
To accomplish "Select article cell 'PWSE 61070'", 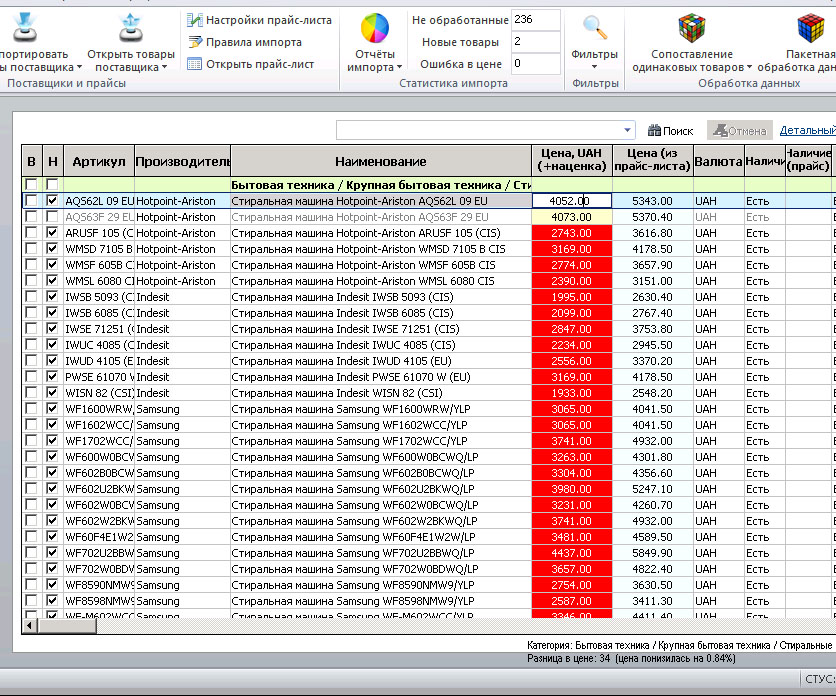I will pos(99,377).
